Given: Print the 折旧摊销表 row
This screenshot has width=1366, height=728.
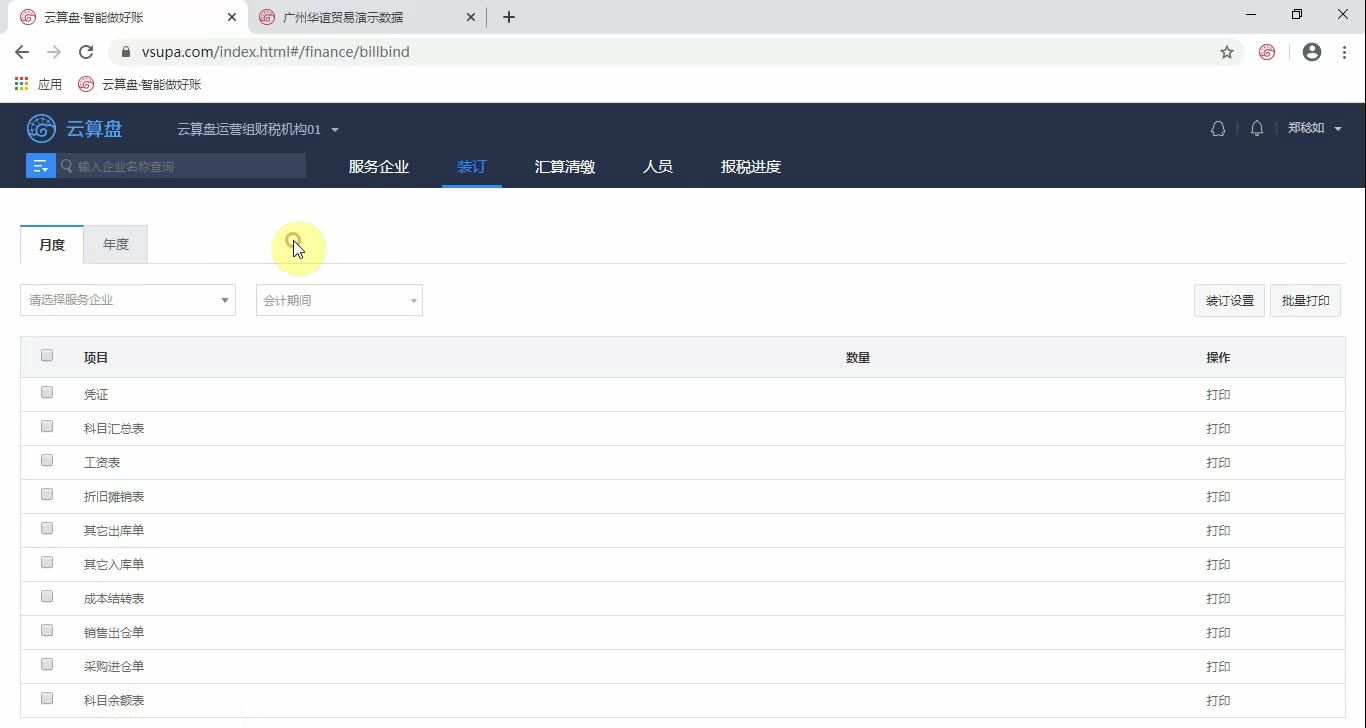Looking at the screenshot, I should tap(1218, 497).
